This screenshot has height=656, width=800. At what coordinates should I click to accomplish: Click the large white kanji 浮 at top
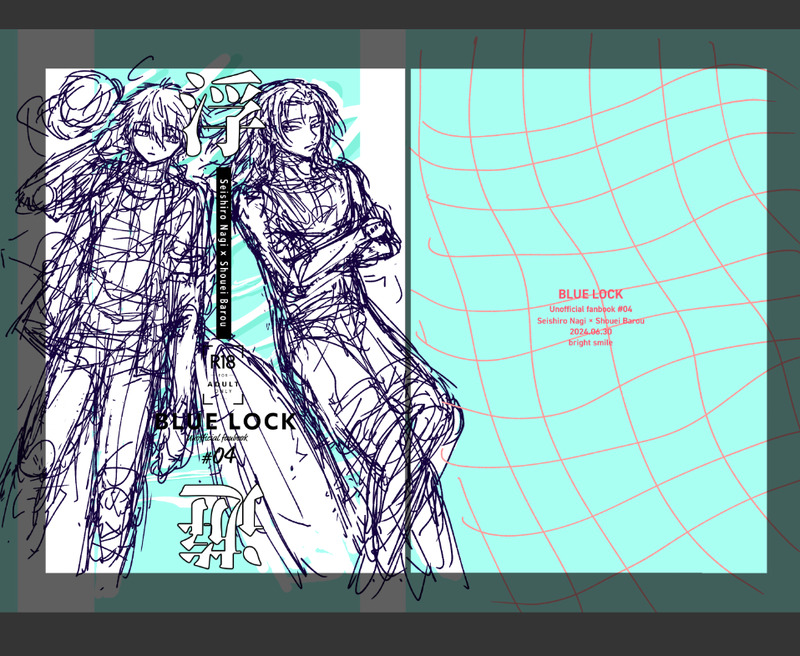pos(223,113)
